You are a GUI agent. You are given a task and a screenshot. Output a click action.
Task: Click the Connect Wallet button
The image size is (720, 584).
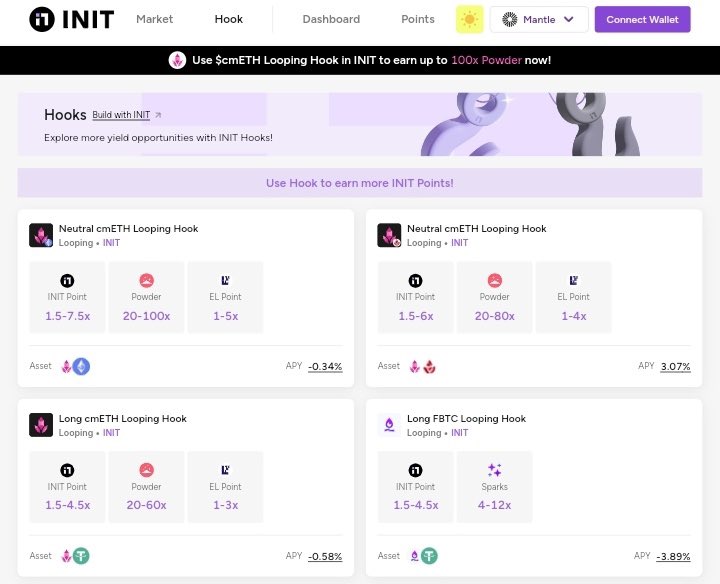tap(642, 19)
